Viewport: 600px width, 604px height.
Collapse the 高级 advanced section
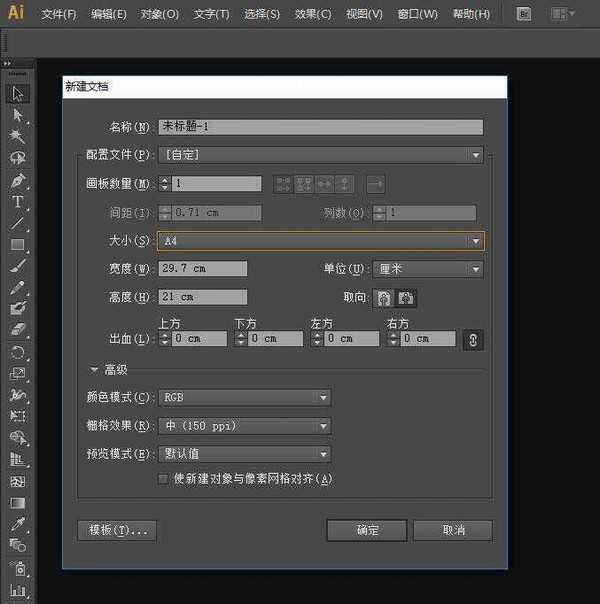(x=95, y=370)
